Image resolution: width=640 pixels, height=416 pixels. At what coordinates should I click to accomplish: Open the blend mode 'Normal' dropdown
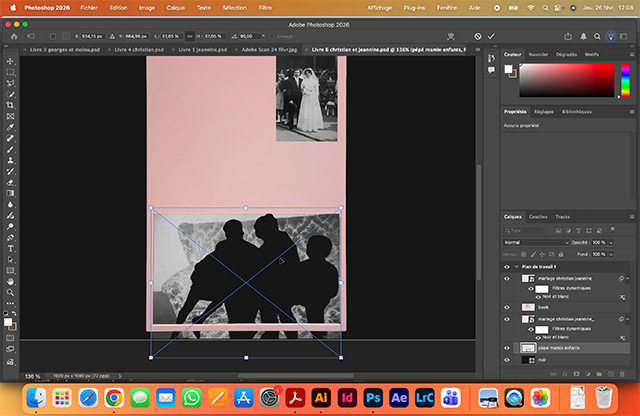(x=535, y=242)
